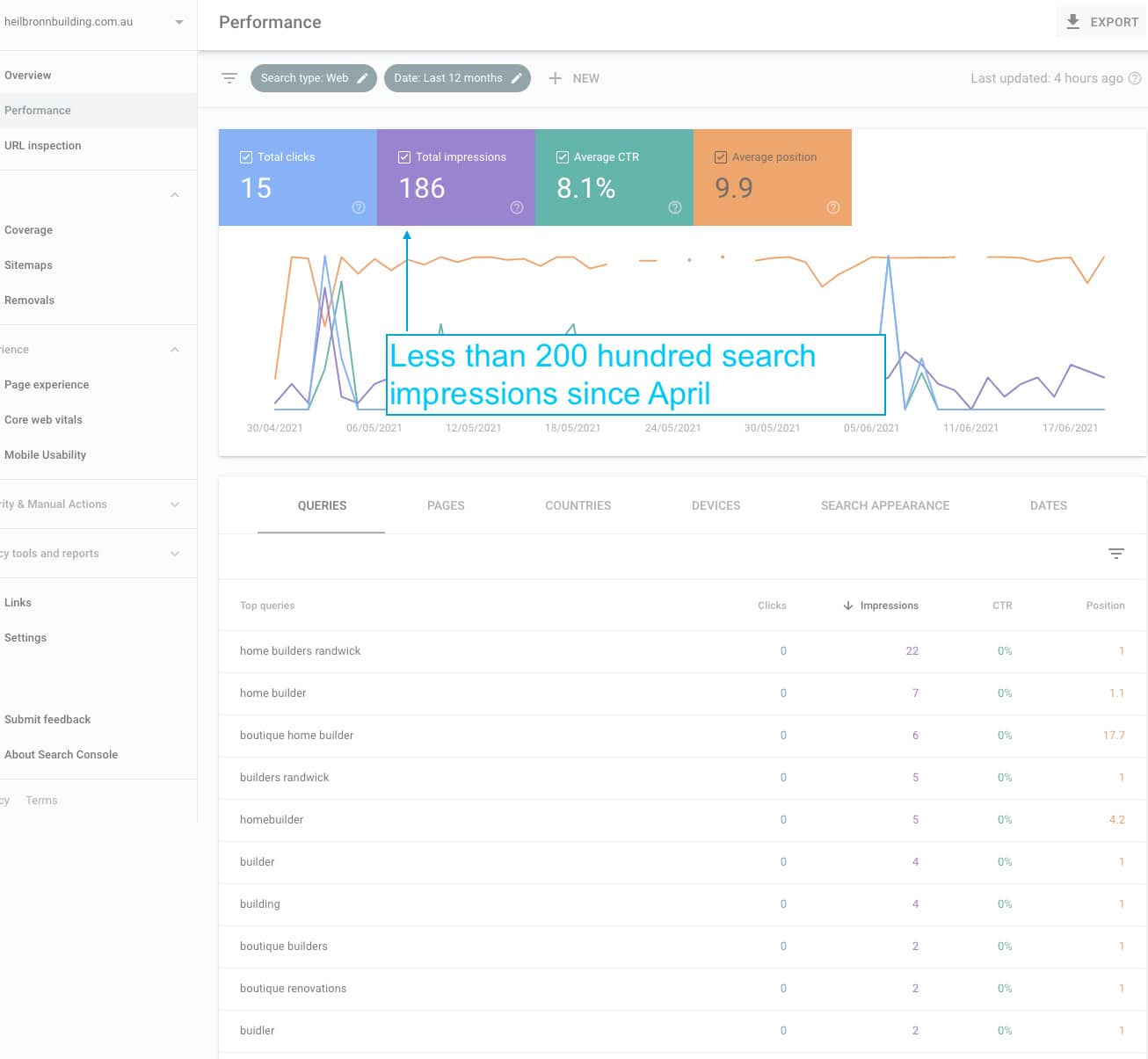Click the NEW filter button

pos(574,78)
